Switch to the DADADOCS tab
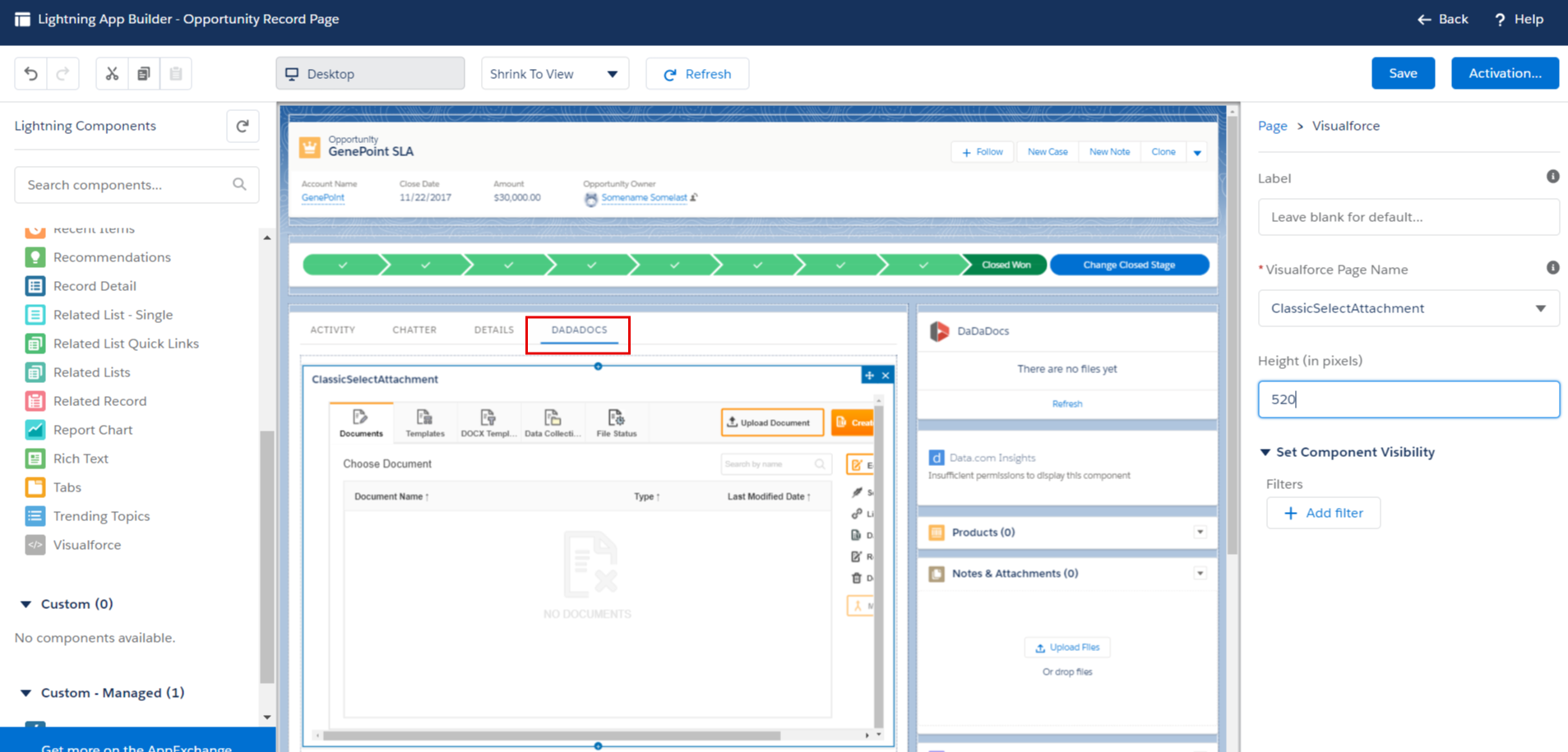The height and width of the screenshot is (752, 1568). 579,330
